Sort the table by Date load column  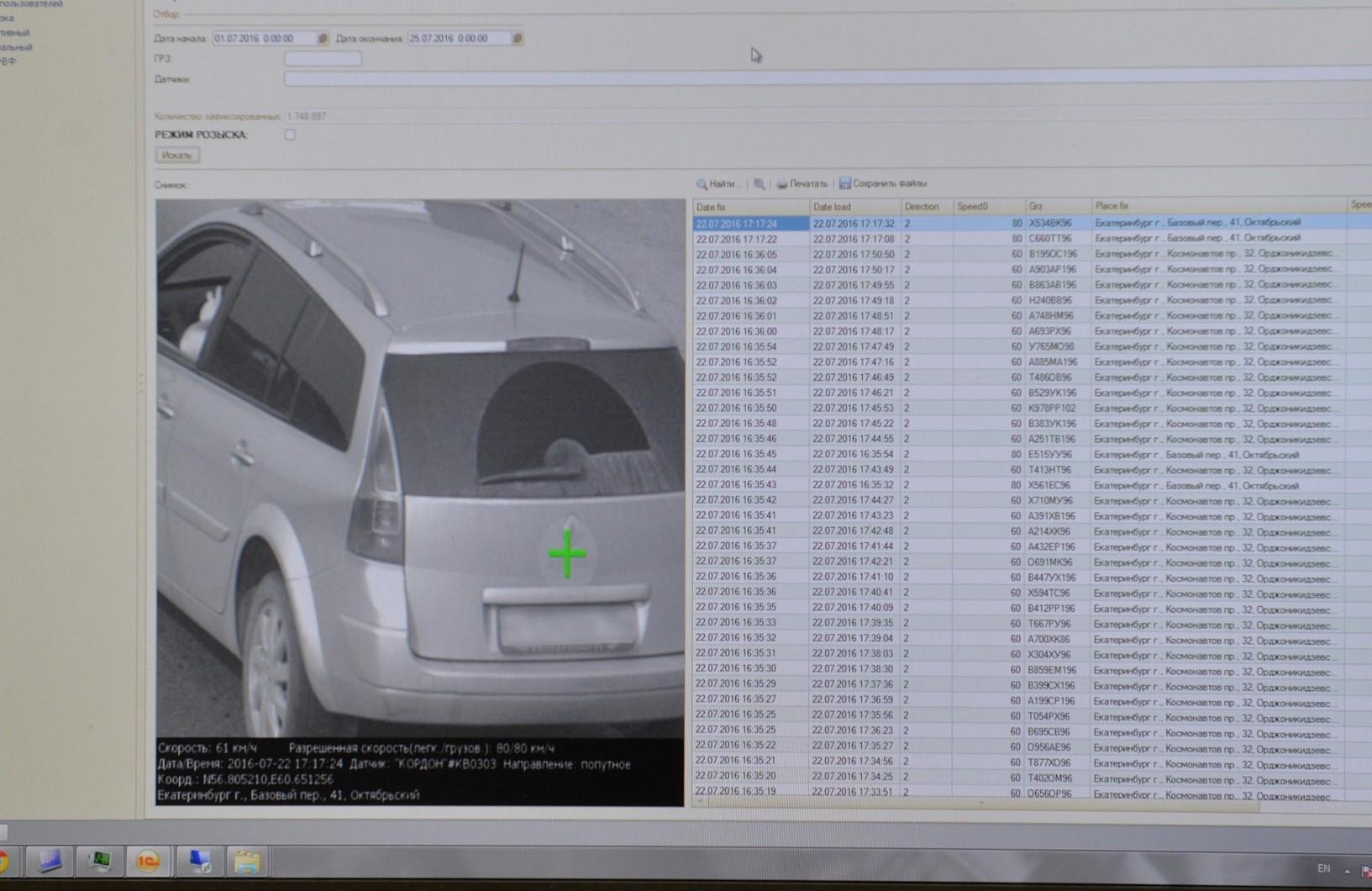[854, 207]
